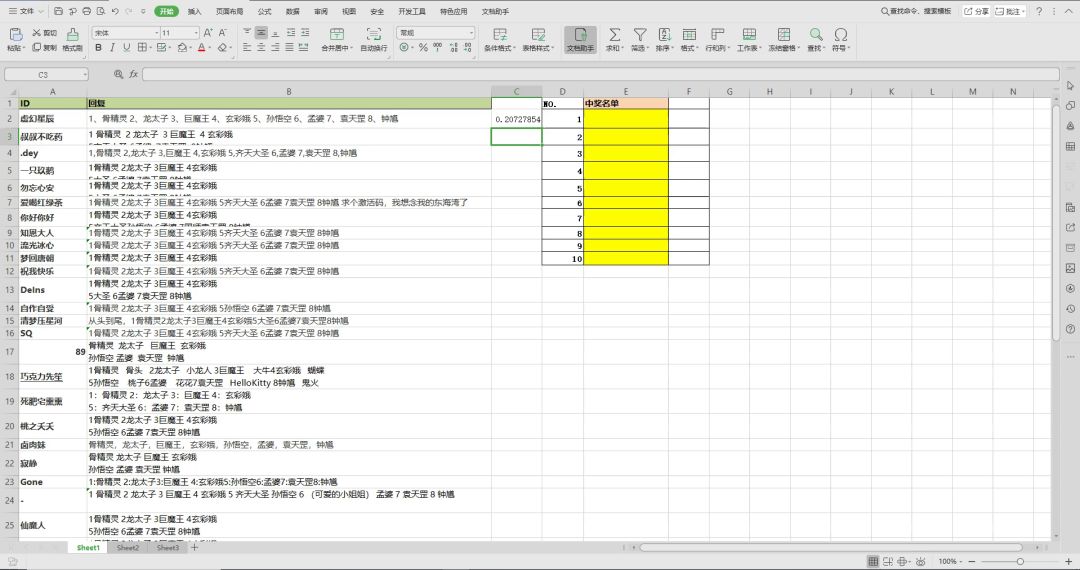
Task: Toggle bold formatting with B
Action: click(98, 48)
